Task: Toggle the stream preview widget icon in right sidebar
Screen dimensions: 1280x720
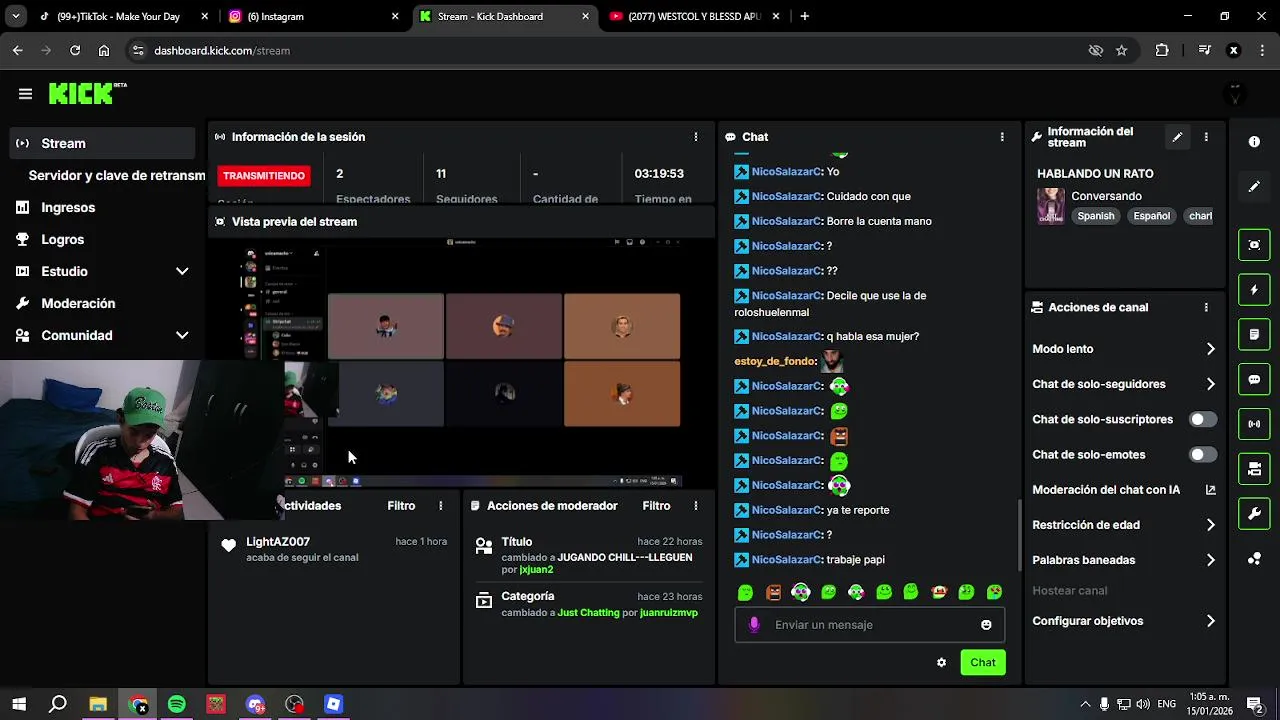Action: [x=1254, y=245]
